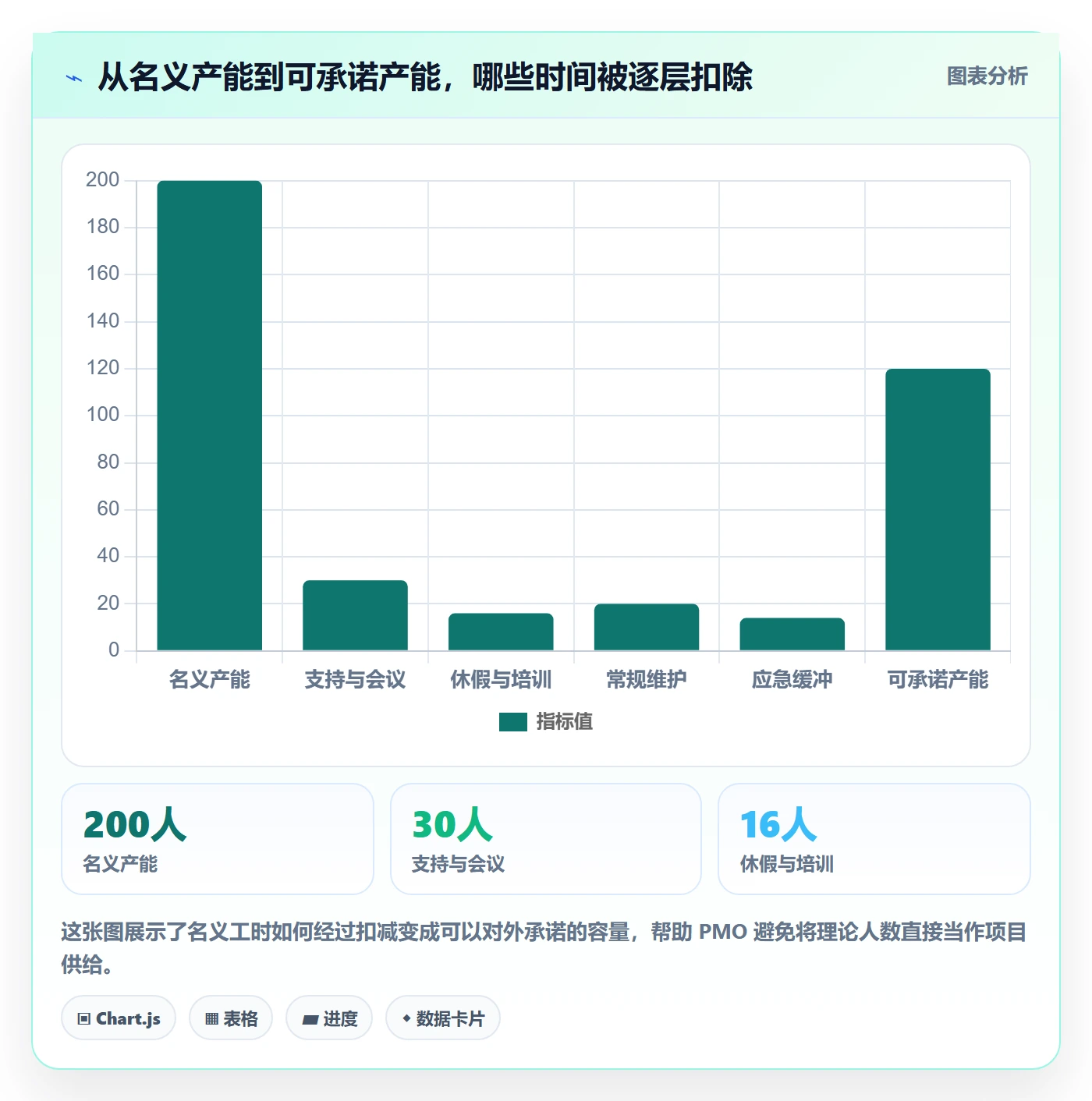Screen dimensions: 1092x1101
Task: Click the lightning icon beside the title
Action: (74, 78)
